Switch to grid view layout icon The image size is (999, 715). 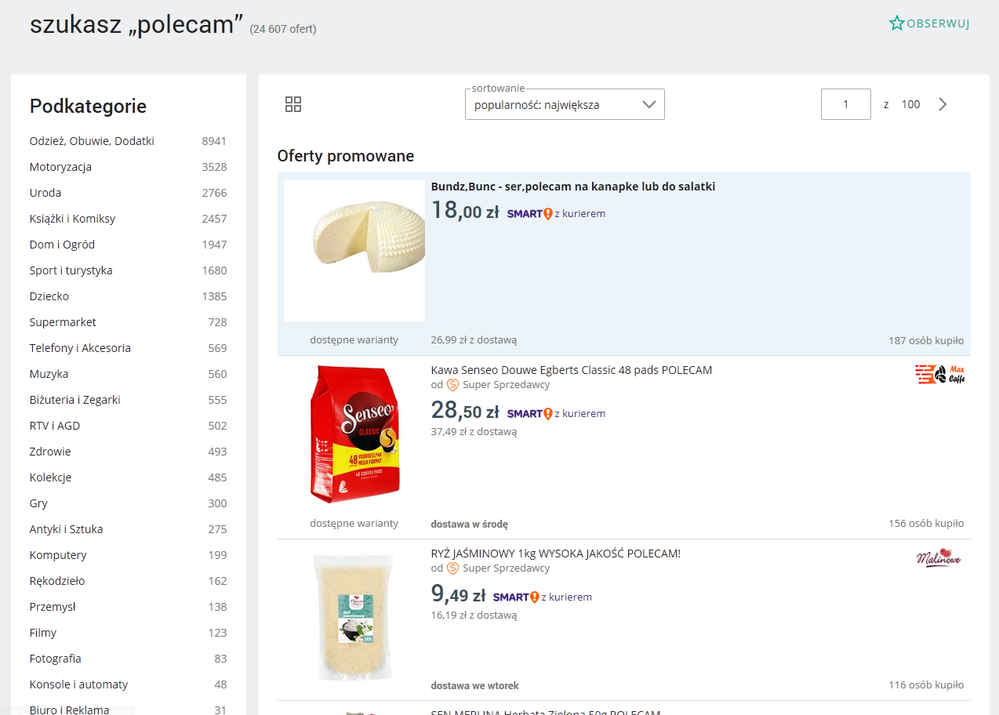[x=293, y=104]
